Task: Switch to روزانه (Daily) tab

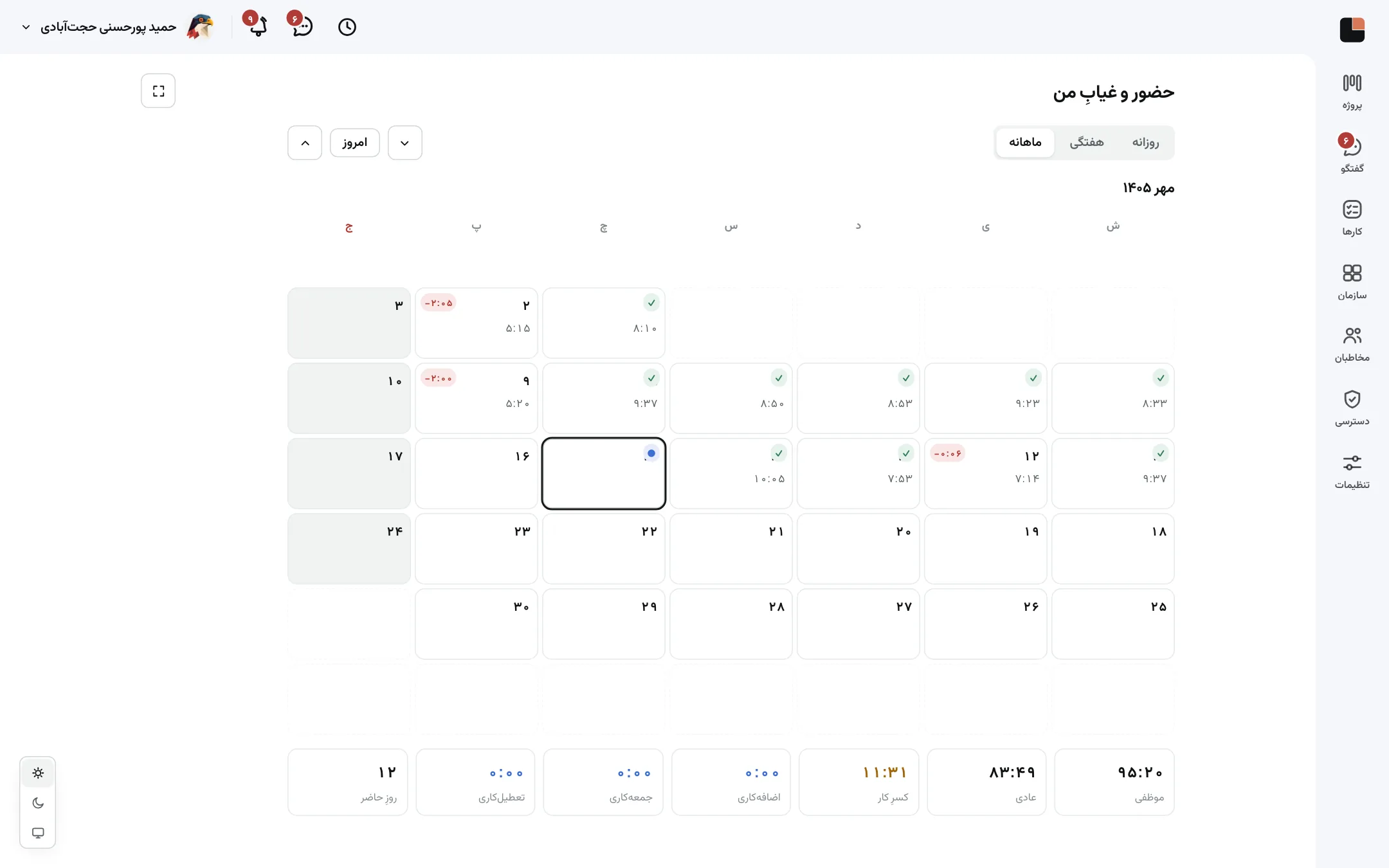Action: pos(1145,142)
